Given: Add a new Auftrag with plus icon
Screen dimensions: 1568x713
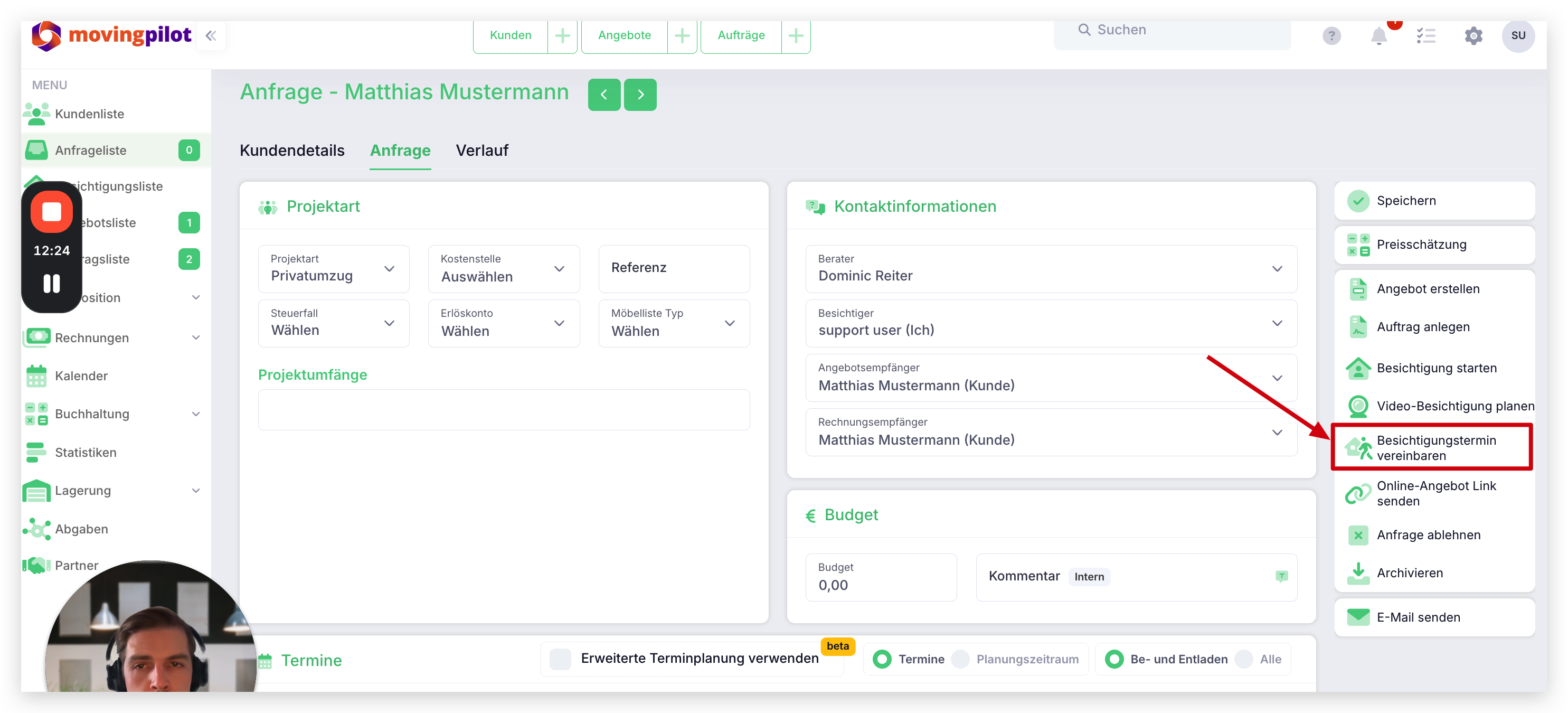Looking at the screenshot, I should coord(796,36).
